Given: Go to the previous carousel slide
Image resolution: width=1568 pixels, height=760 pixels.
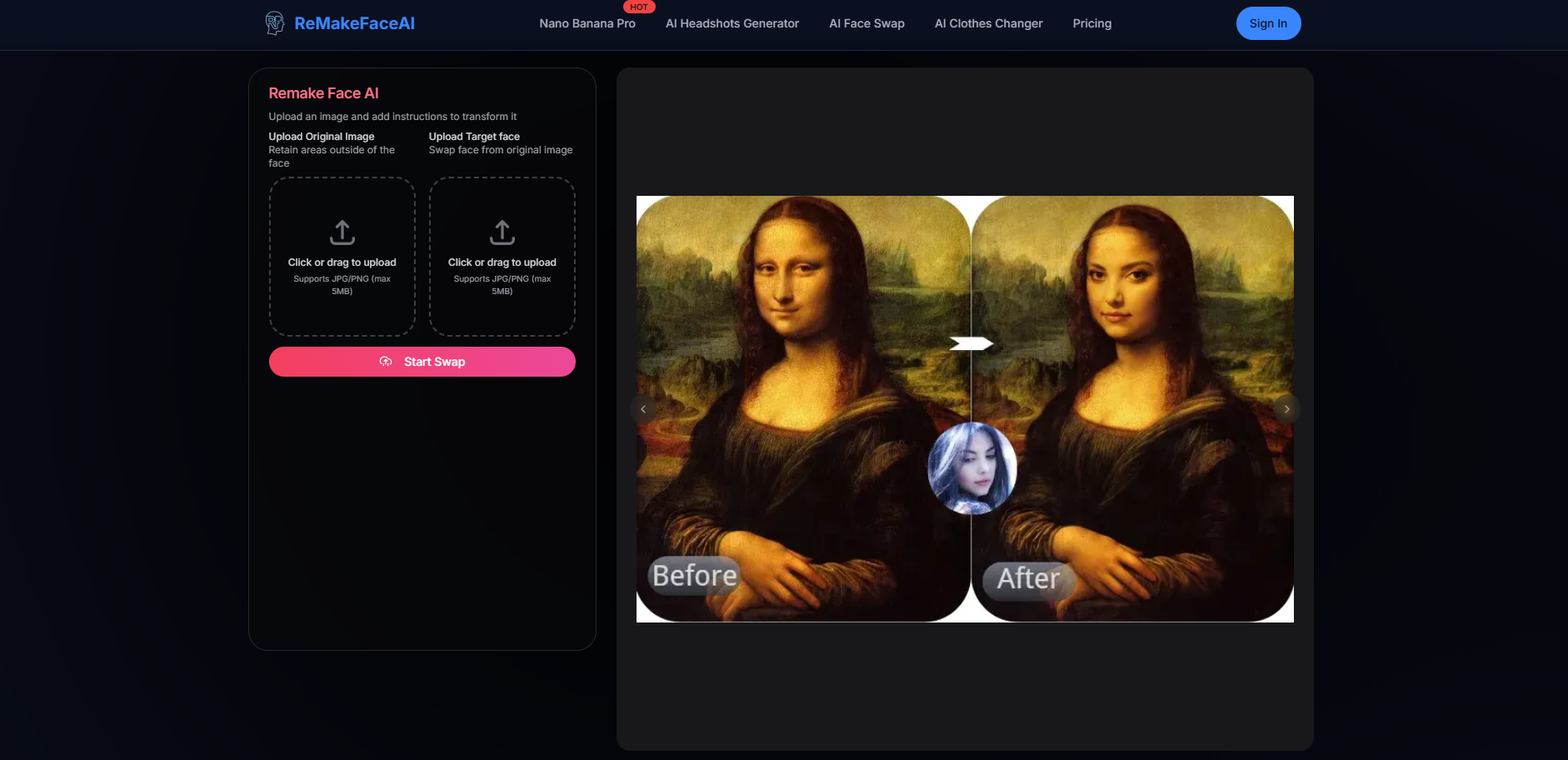Looking at the screenshot, I should [643, 409].
